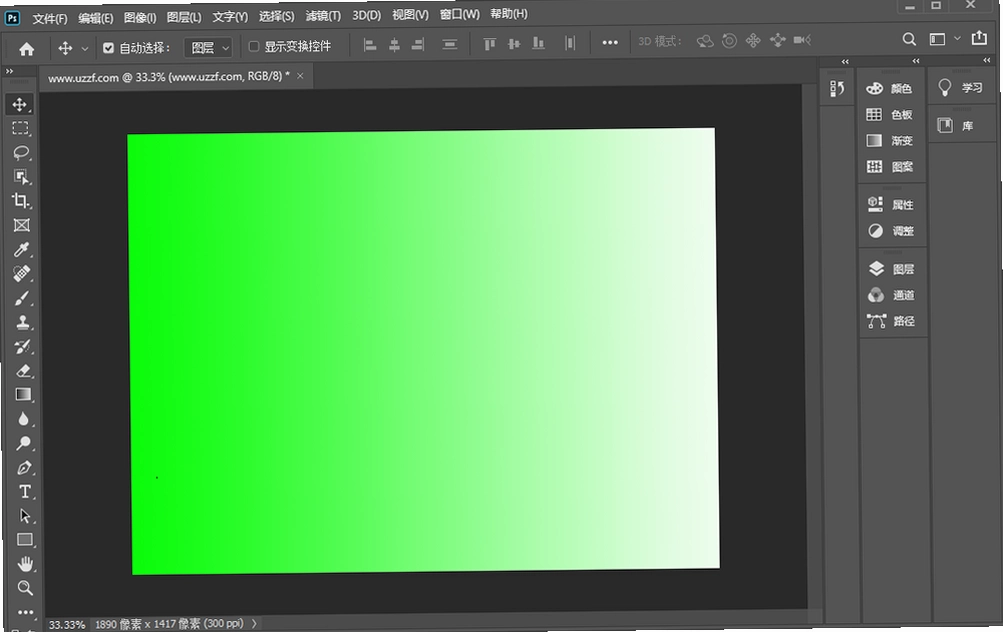This screenshot has height=632, width=1003.
Task: Select the Blur tool
Action: pyautogui.click(x=24, y=419)
